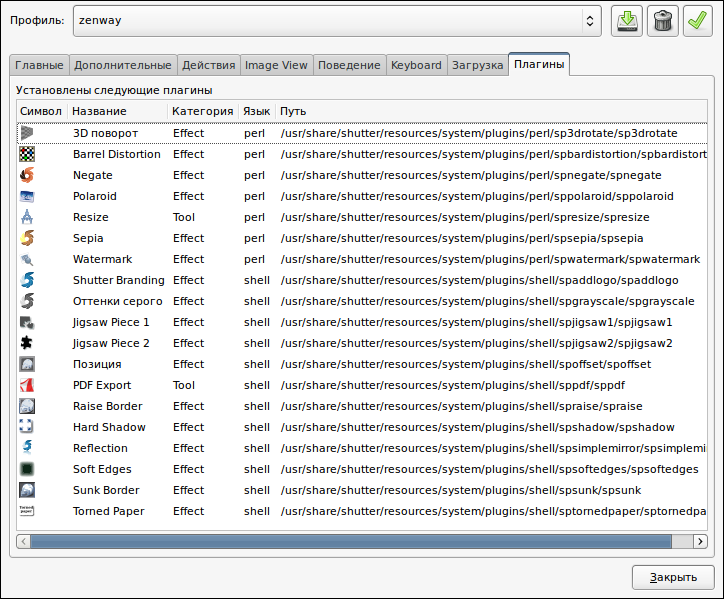Sort by the Категория column header

tap(203, 111)
